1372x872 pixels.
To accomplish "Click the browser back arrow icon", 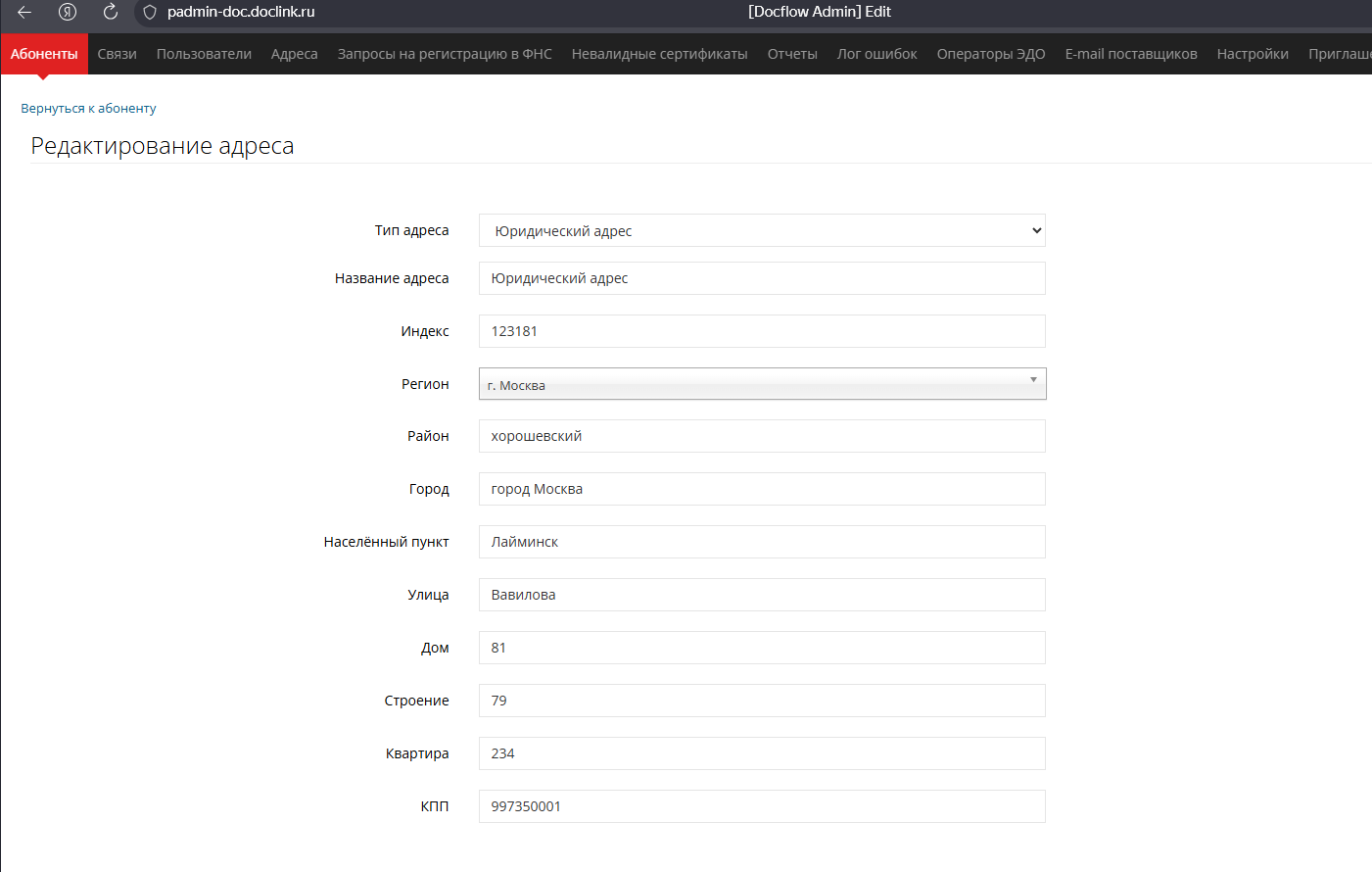I will [x=24, y=12].
